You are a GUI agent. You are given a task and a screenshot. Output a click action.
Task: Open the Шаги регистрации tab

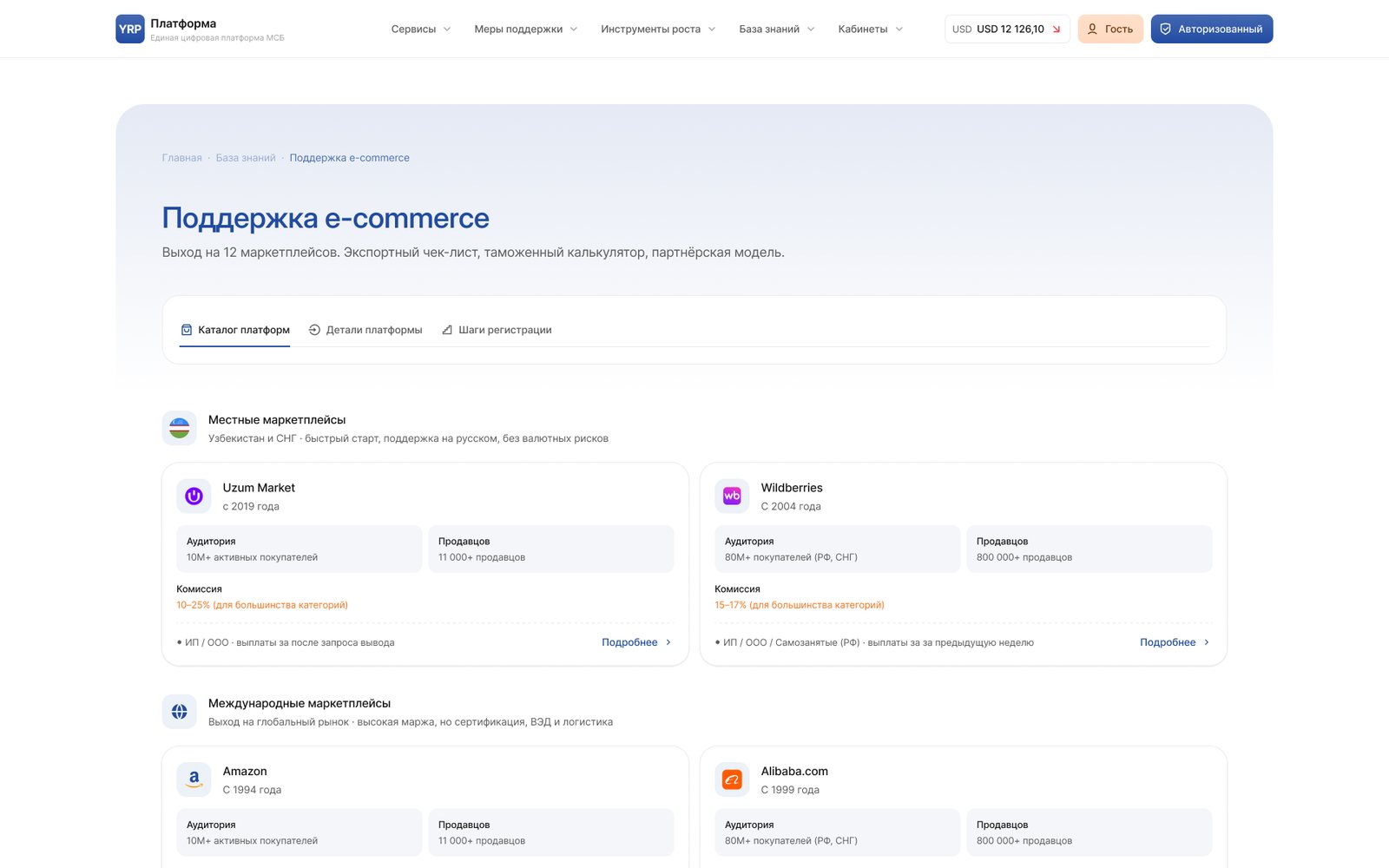(497, 330)
